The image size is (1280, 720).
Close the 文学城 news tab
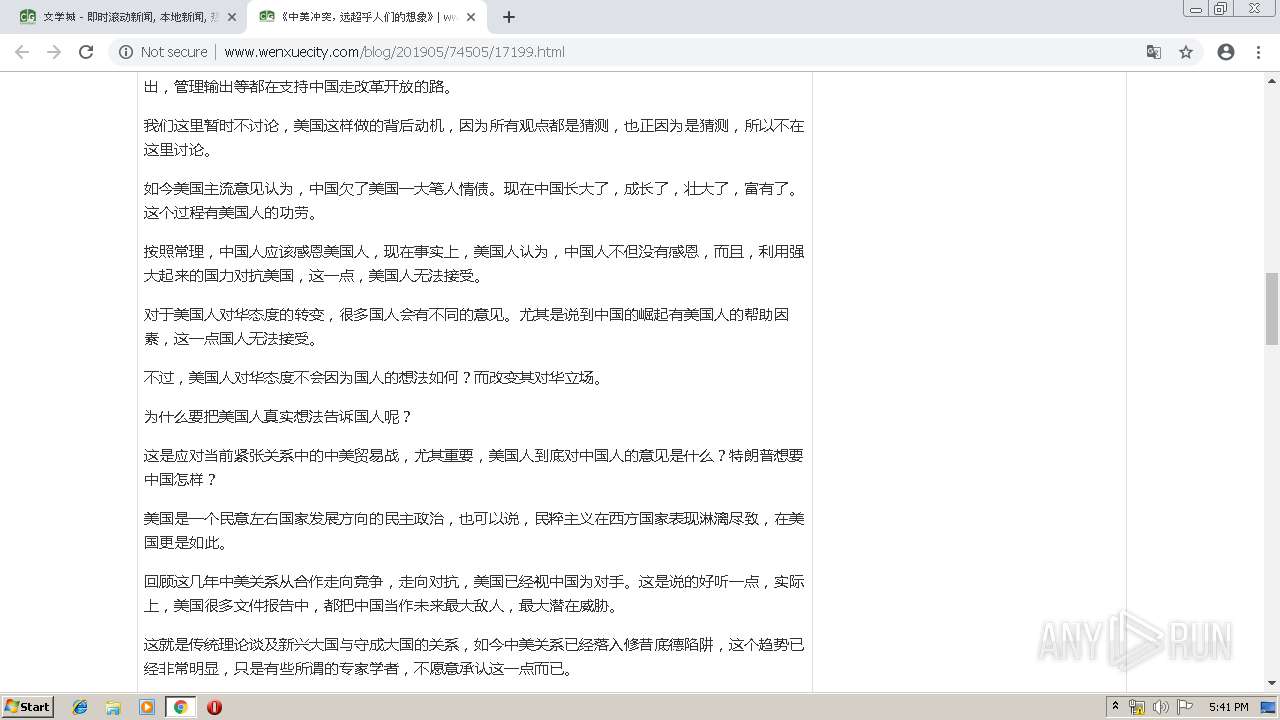pos(231,17)
